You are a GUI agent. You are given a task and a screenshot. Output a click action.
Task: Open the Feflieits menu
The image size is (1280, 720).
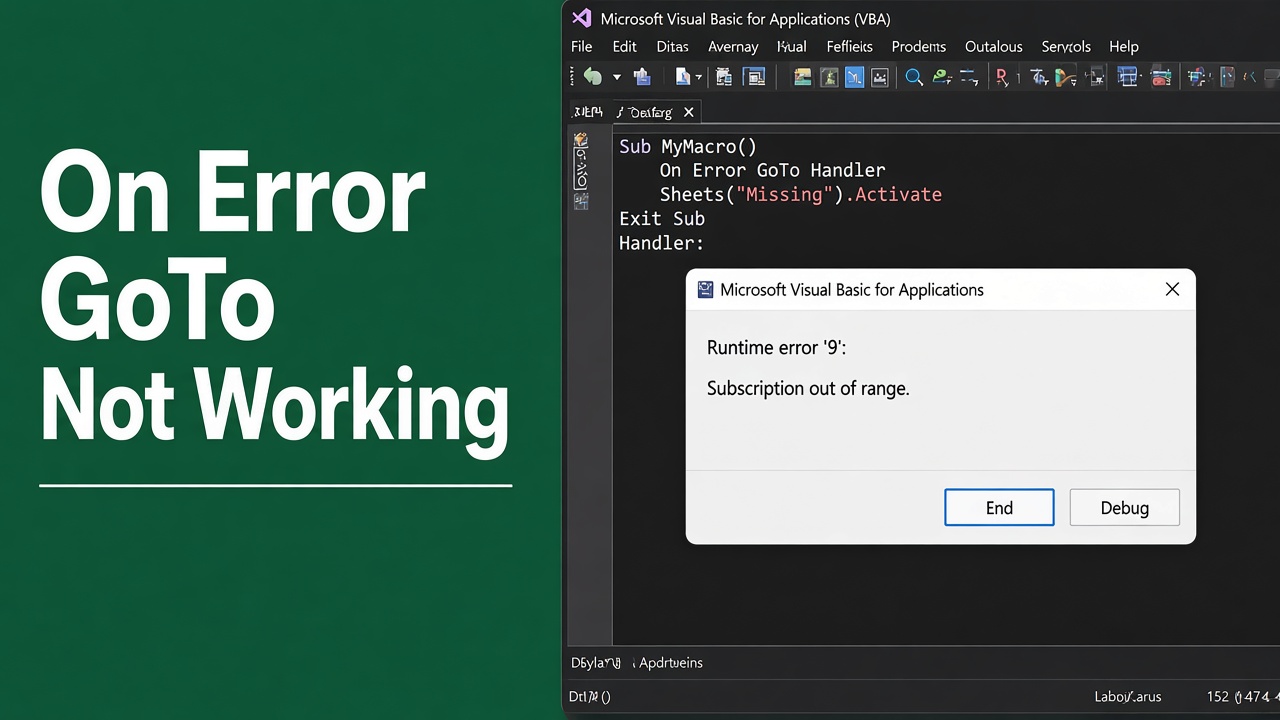[850, 46]
